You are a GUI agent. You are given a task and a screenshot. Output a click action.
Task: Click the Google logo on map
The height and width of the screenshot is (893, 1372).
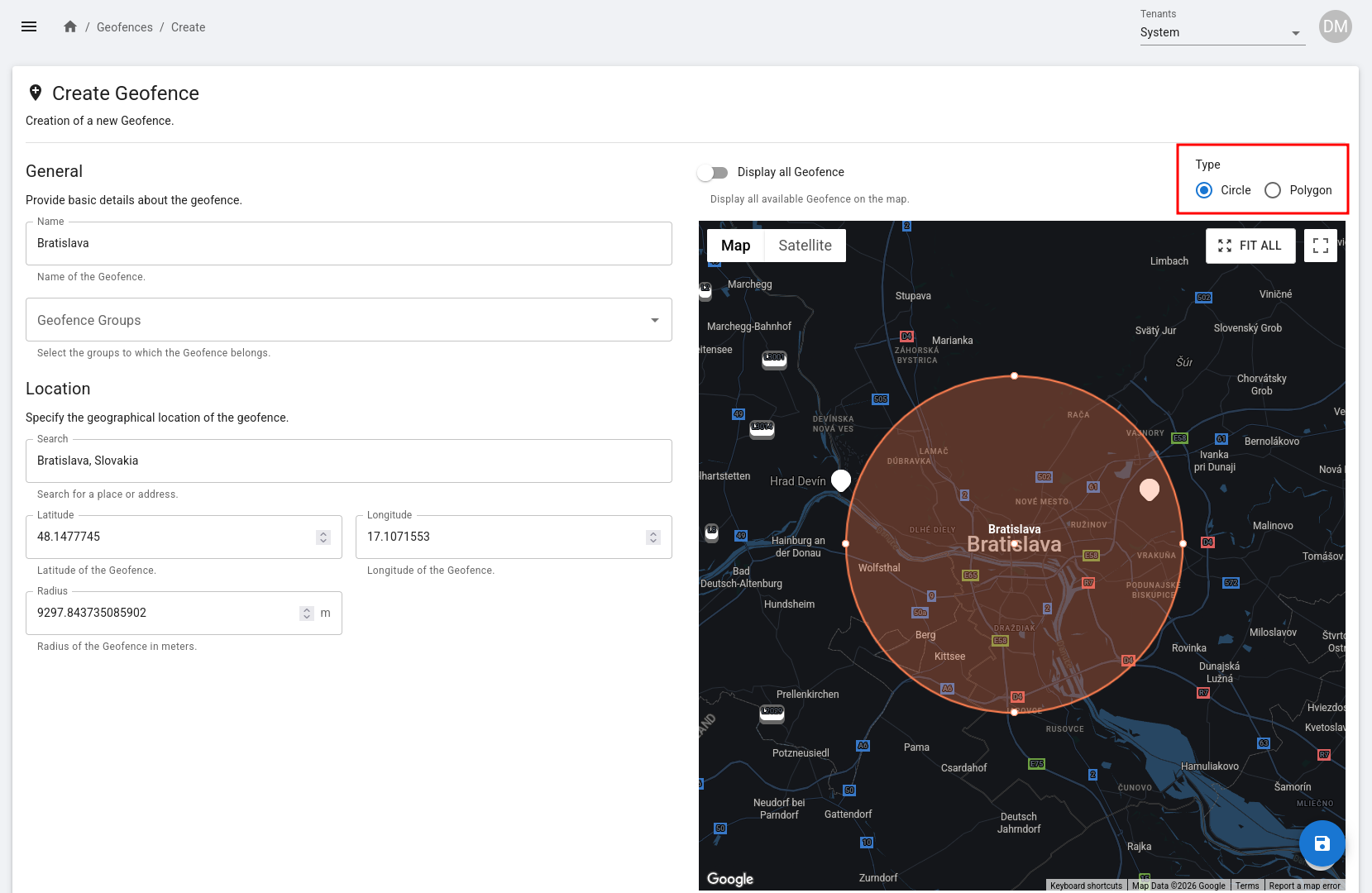pyautogui.click(x=729, y=878)
